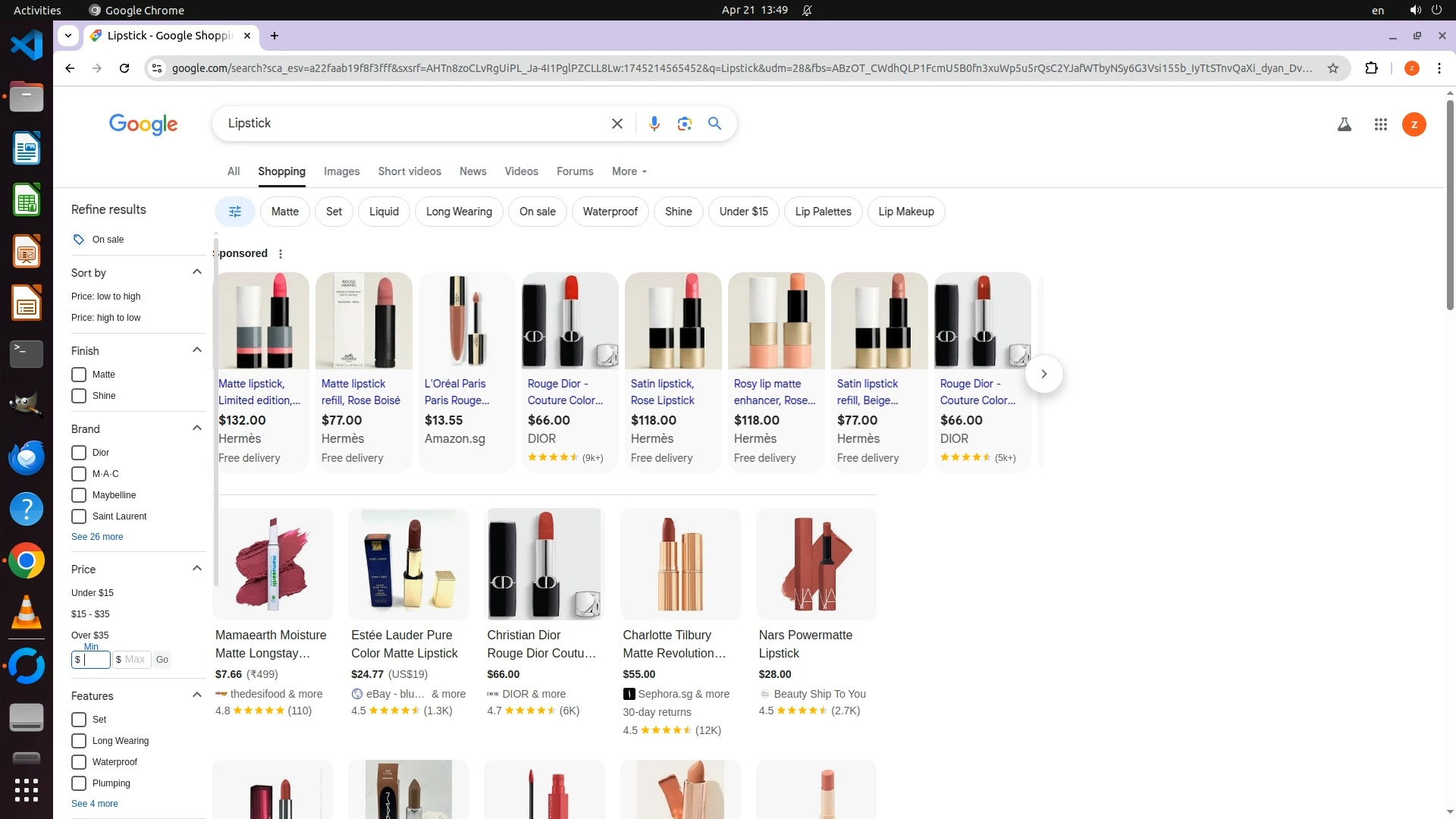
Task: Tick the Waterproof feature checkbox
Action: 79,762
